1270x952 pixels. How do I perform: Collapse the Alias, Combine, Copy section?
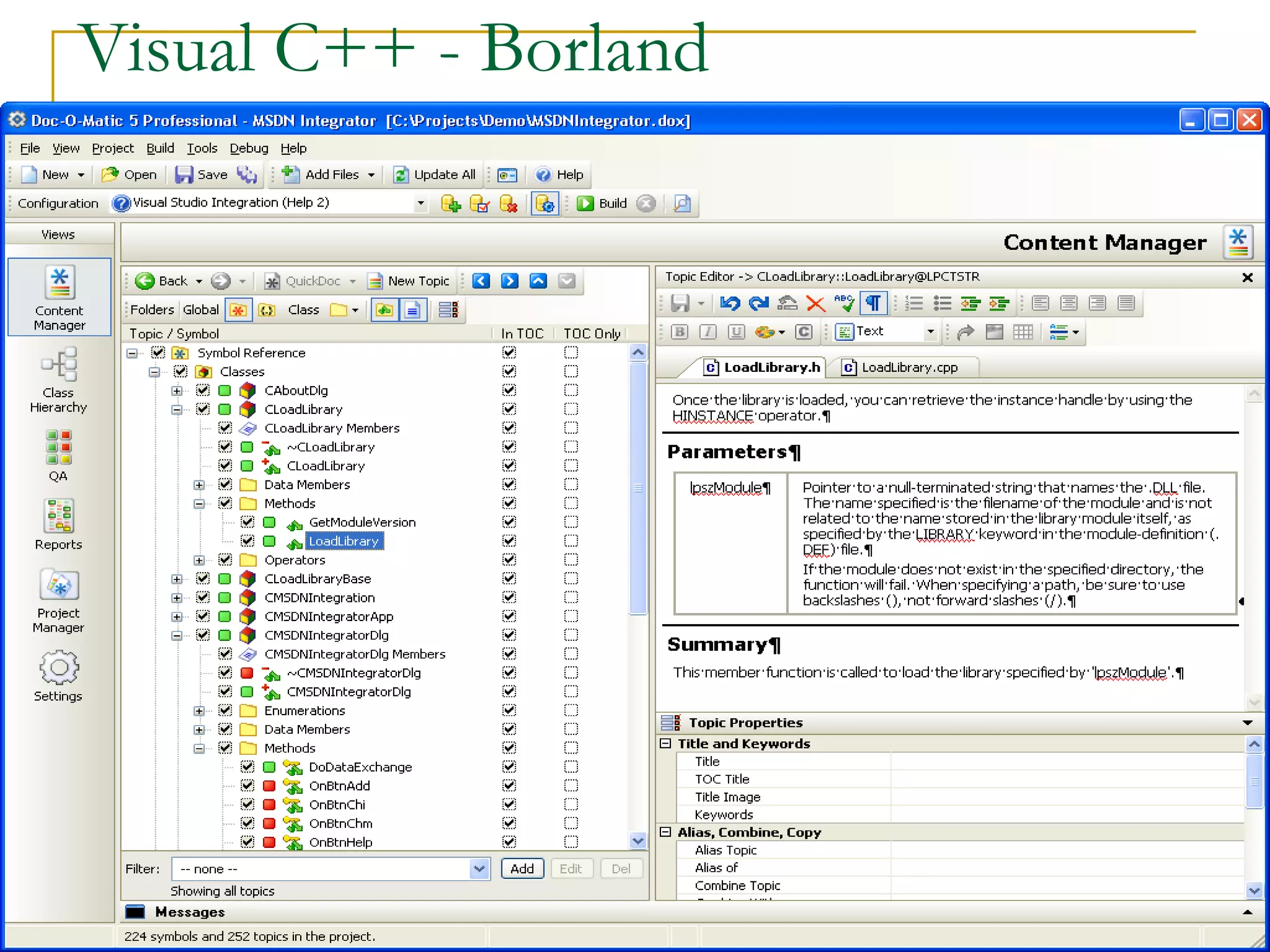[665, 832]
